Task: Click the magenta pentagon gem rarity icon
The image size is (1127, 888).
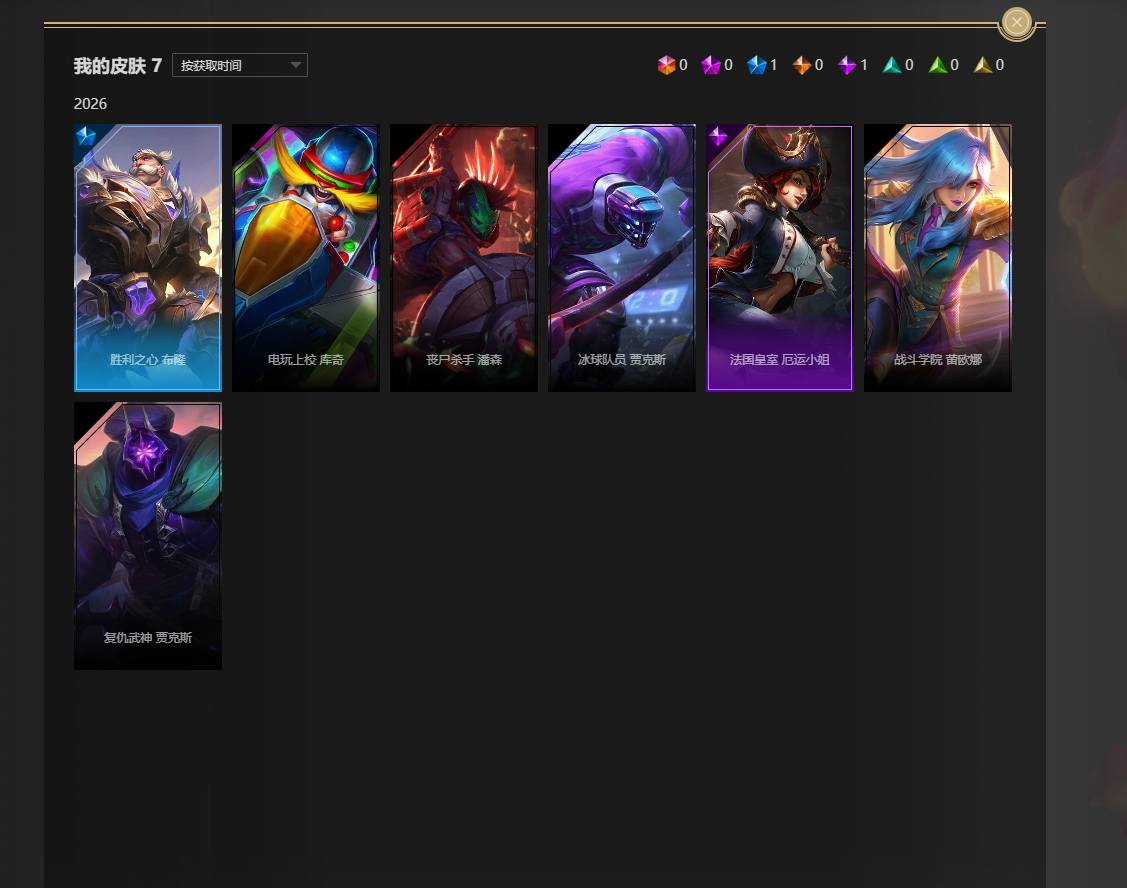Action: click(x=711, y=65)
